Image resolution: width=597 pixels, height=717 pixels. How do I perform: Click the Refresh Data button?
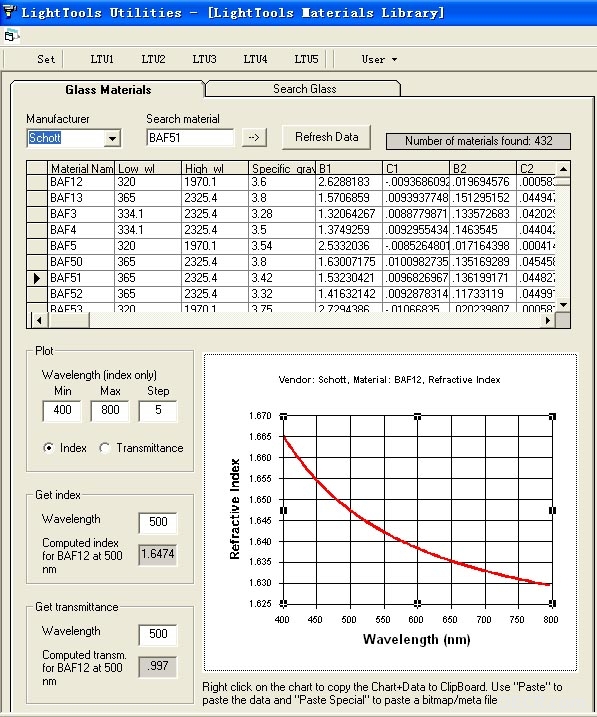326,137
